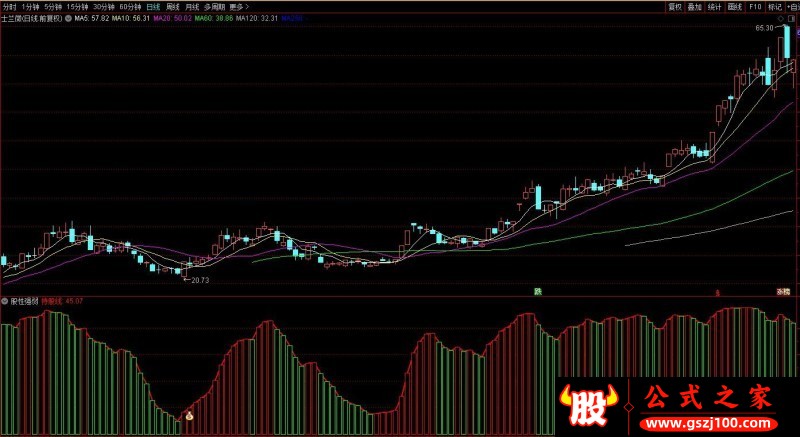
Task: Open the 统计 statistics button
Action: tap(715, 7)
